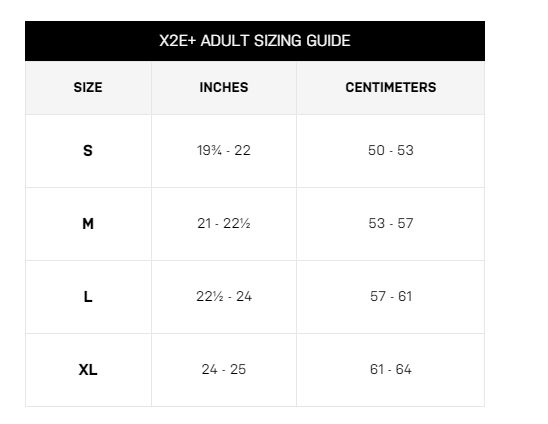
Task: Click the S size cell
Action: point(88,151)
